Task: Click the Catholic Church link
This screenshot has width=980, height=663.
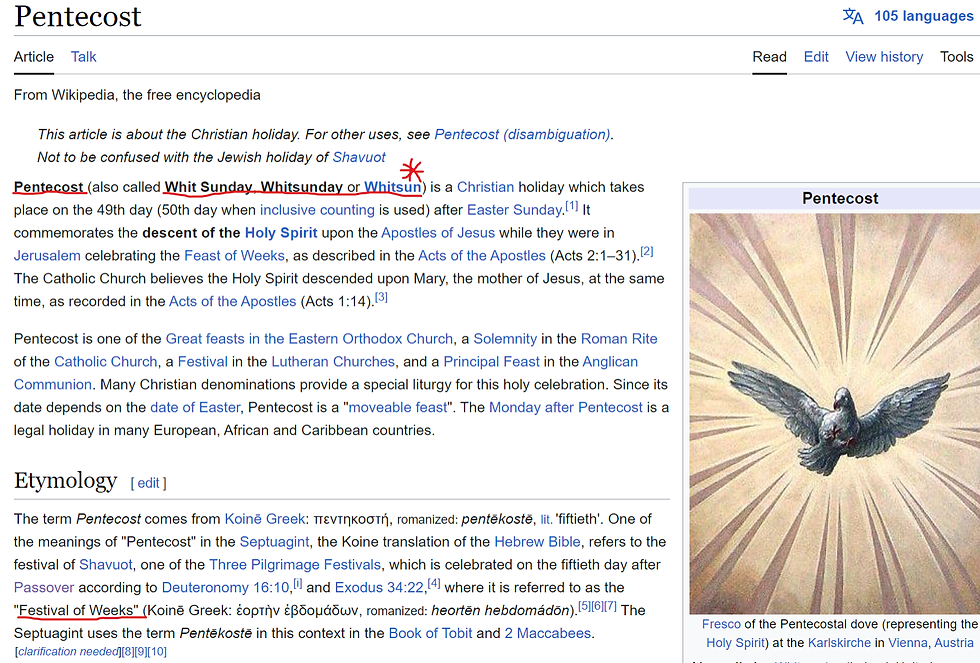Action: (106, 362)
